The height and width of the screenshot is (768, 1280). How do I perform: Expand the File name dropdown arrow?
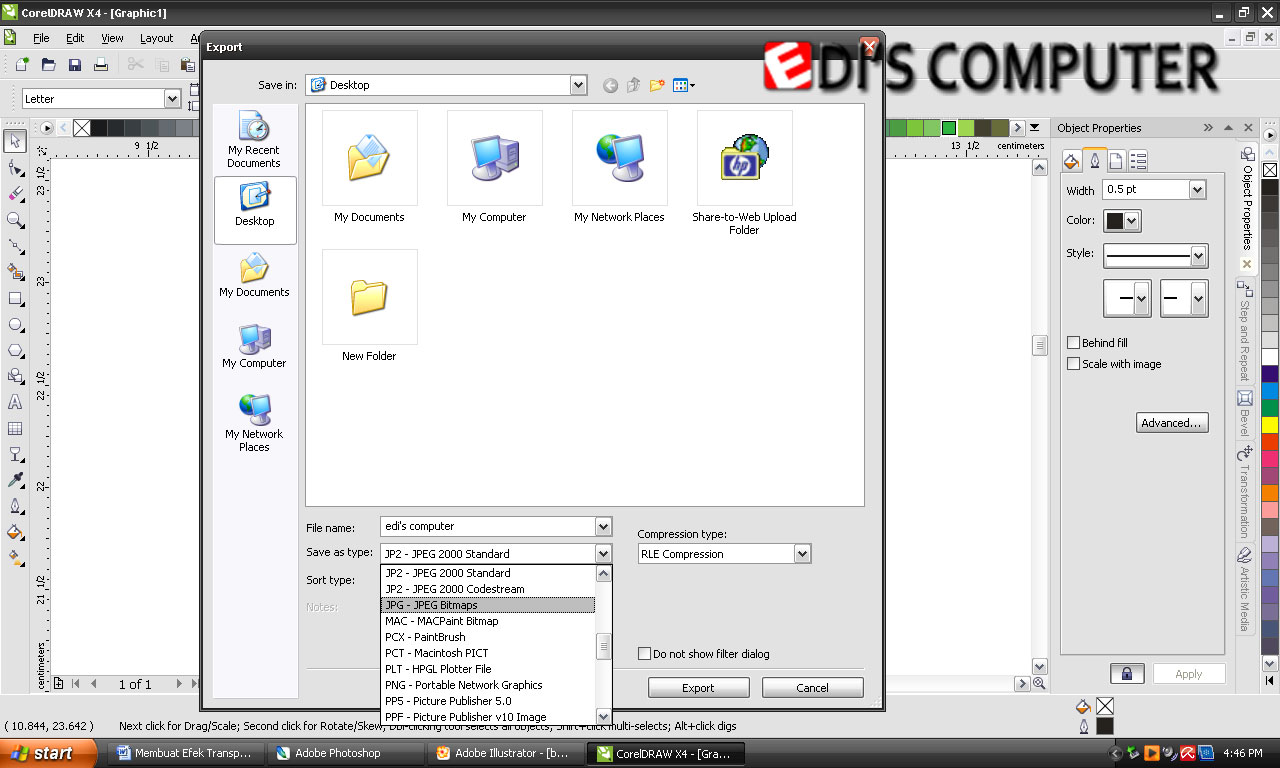[x=603, y=527]
